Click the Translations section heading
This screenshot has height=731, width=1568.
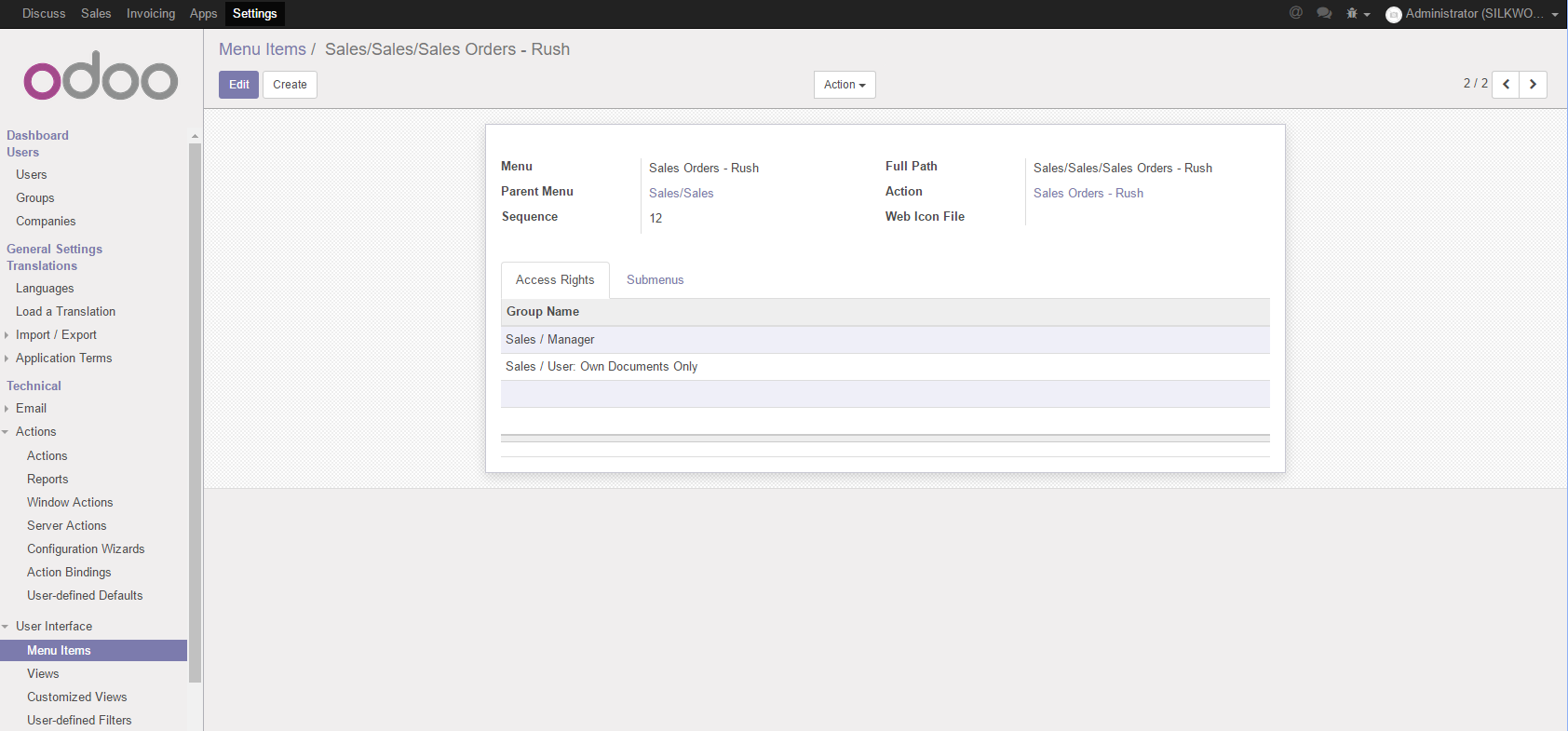click(42, 266)
